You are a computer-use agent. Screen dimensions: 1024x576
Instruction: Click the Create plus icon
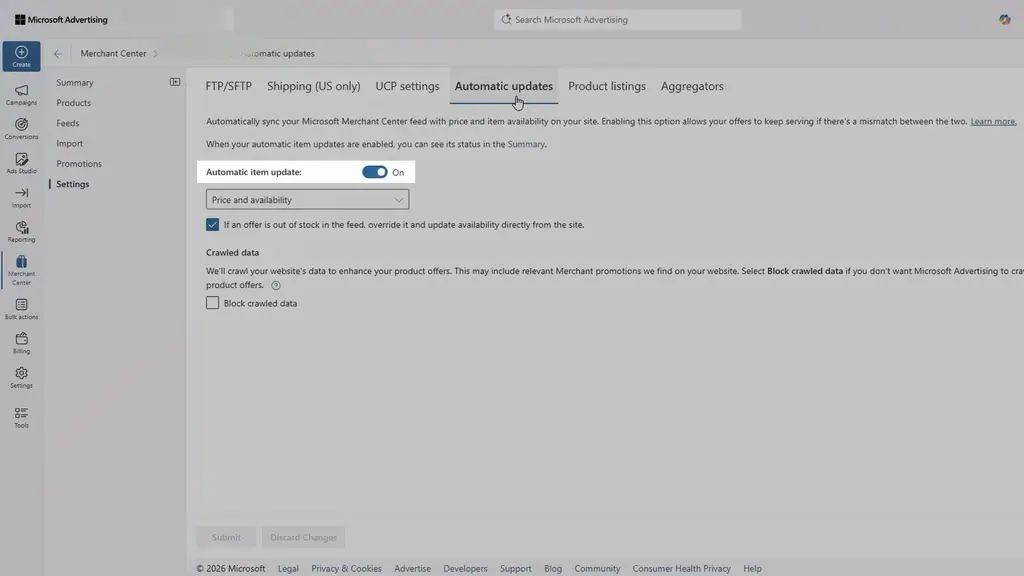22,52
